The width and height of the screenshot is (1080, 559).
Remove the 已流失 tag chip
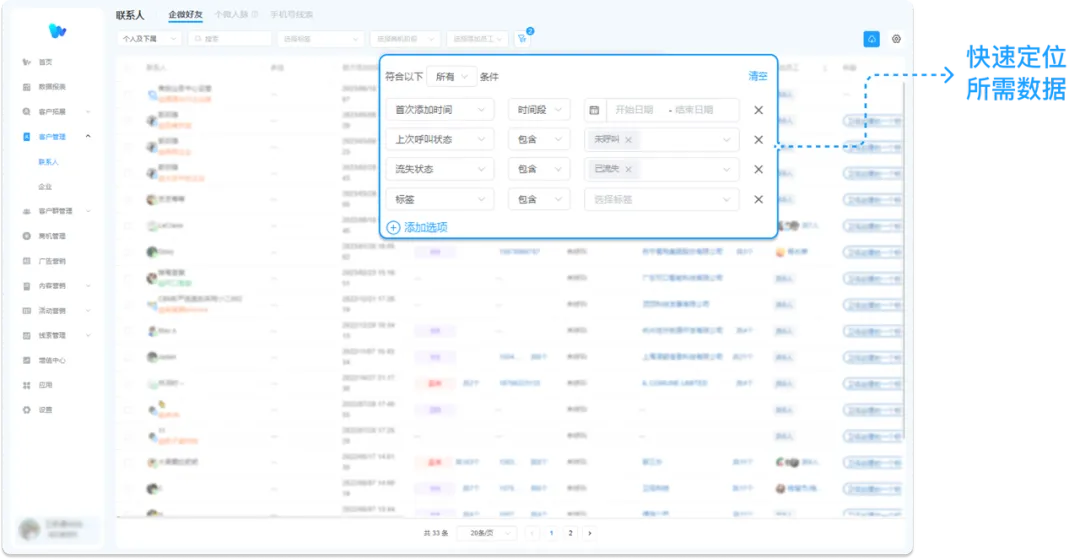pyautogui.click(x=628, y=170)
